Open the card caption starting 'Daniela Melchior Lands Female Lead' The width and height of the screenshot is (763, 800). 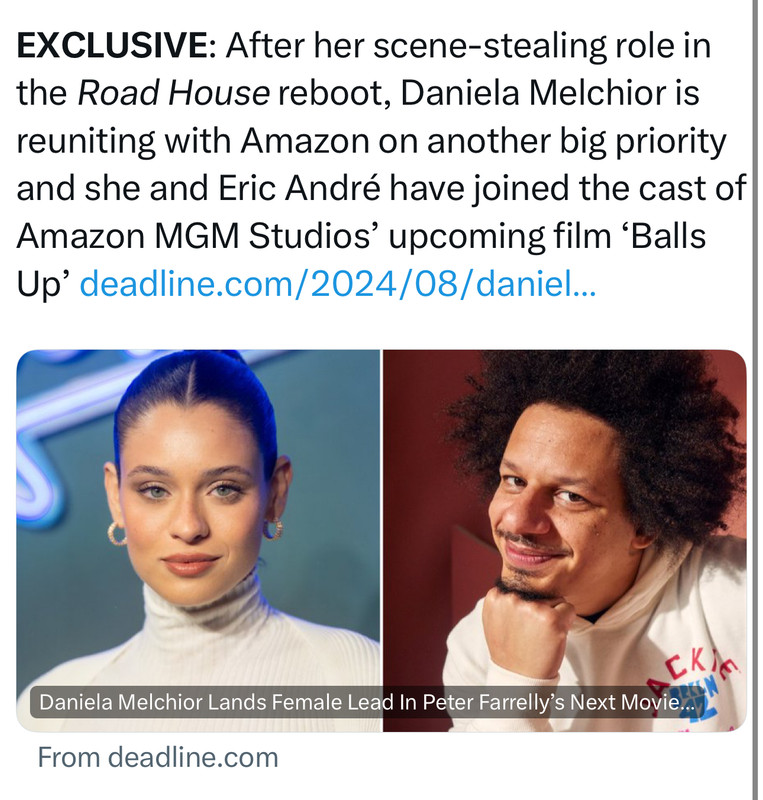point(366,703)
